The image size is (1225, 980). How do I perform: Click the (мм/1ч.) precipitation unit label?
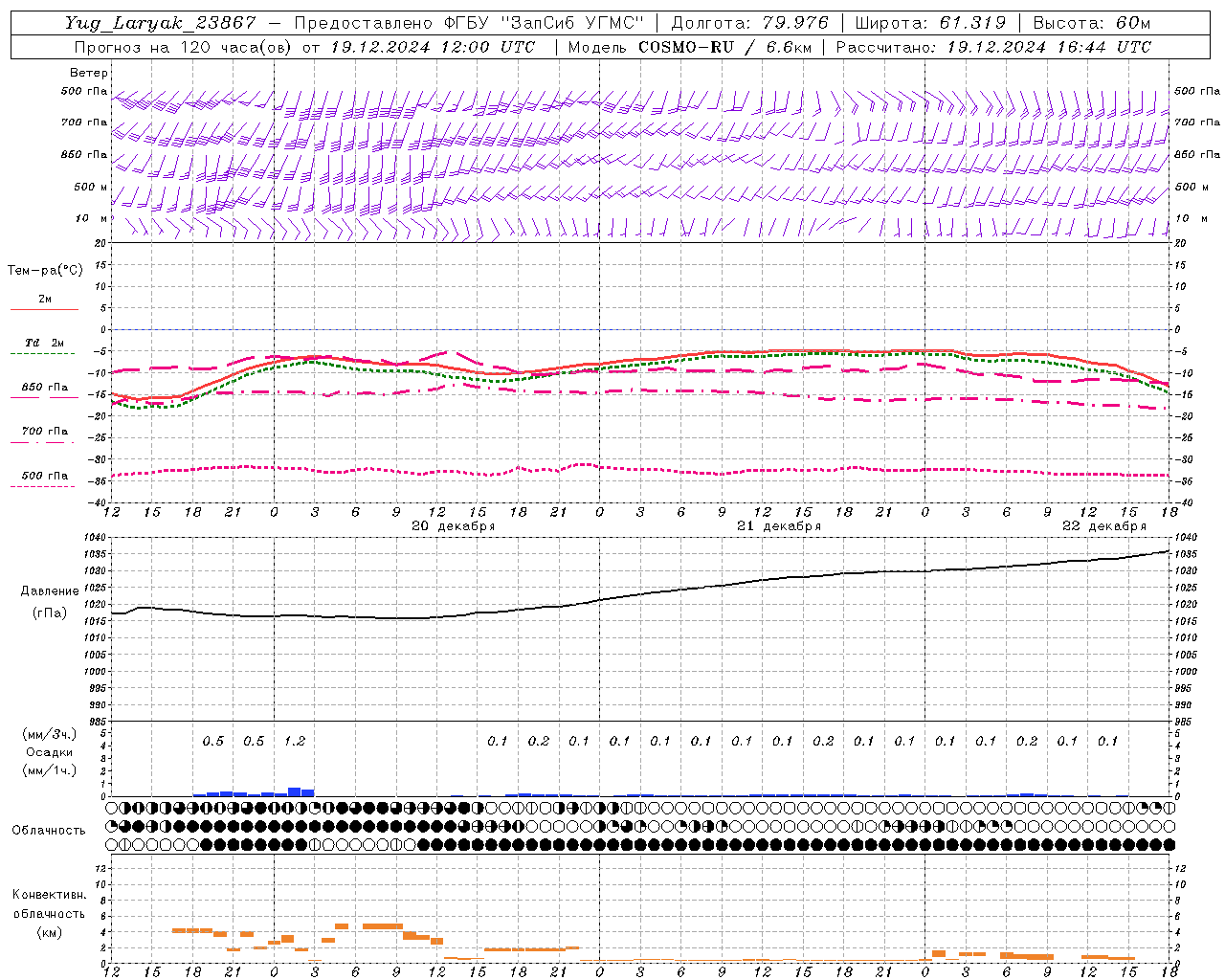[x=50, y=770]
